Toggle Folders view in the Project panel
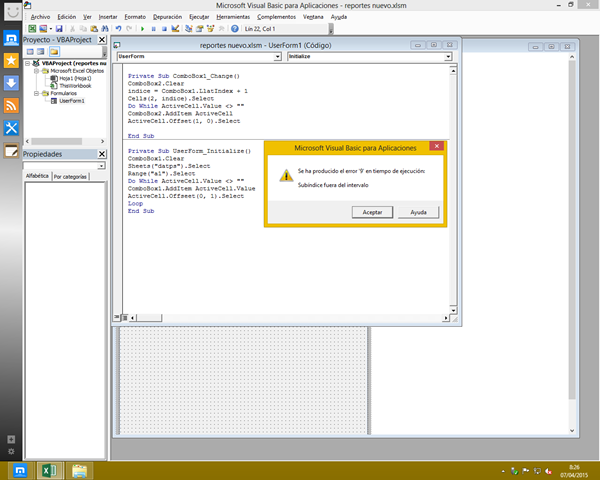This screenshot has width=600, height=480. pyautogui.click(x=54, y=51)
